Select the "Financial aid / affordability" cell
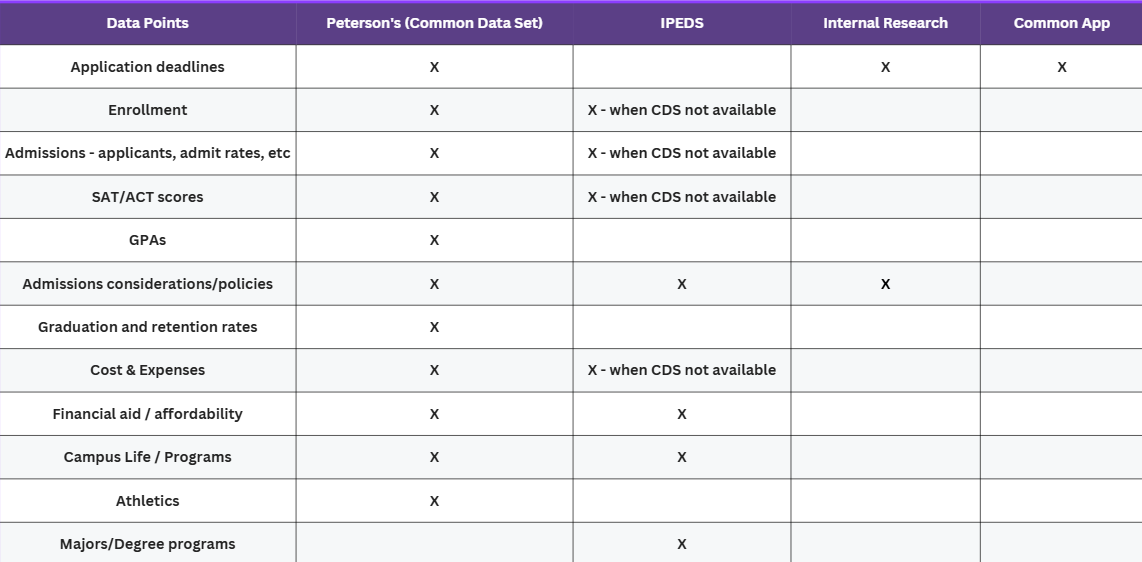The height and width of the screenshot is (562, 1142). pos(147,414)
